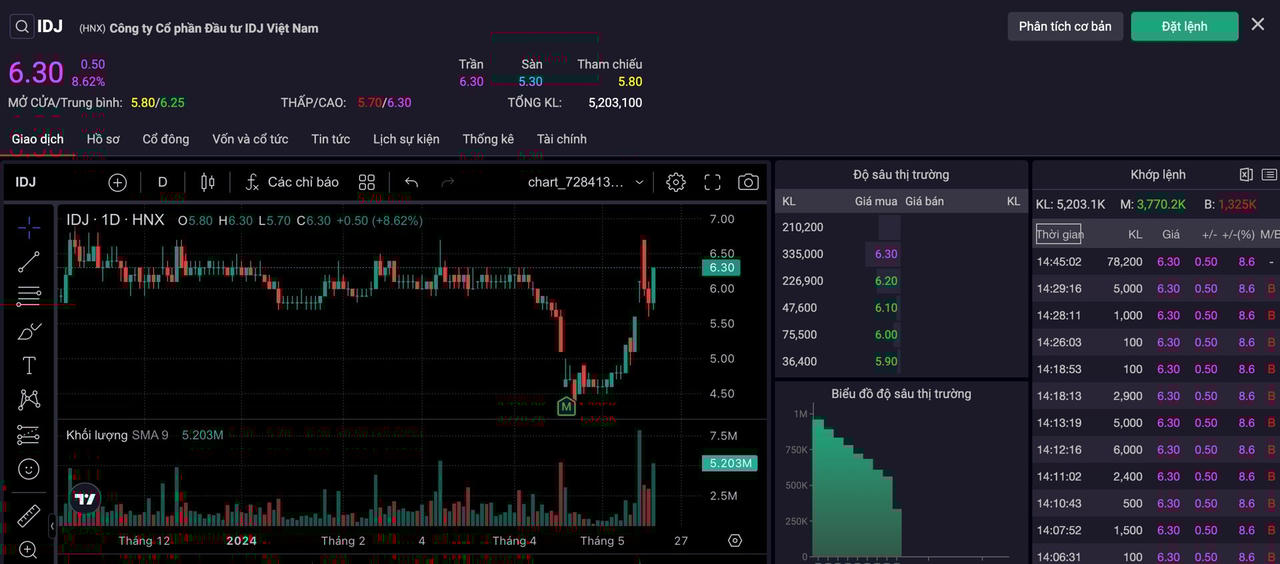Viewport: 1280px width, 564px height.
Task: Click the IDJ symbol search field
Action: pos(38,27)
